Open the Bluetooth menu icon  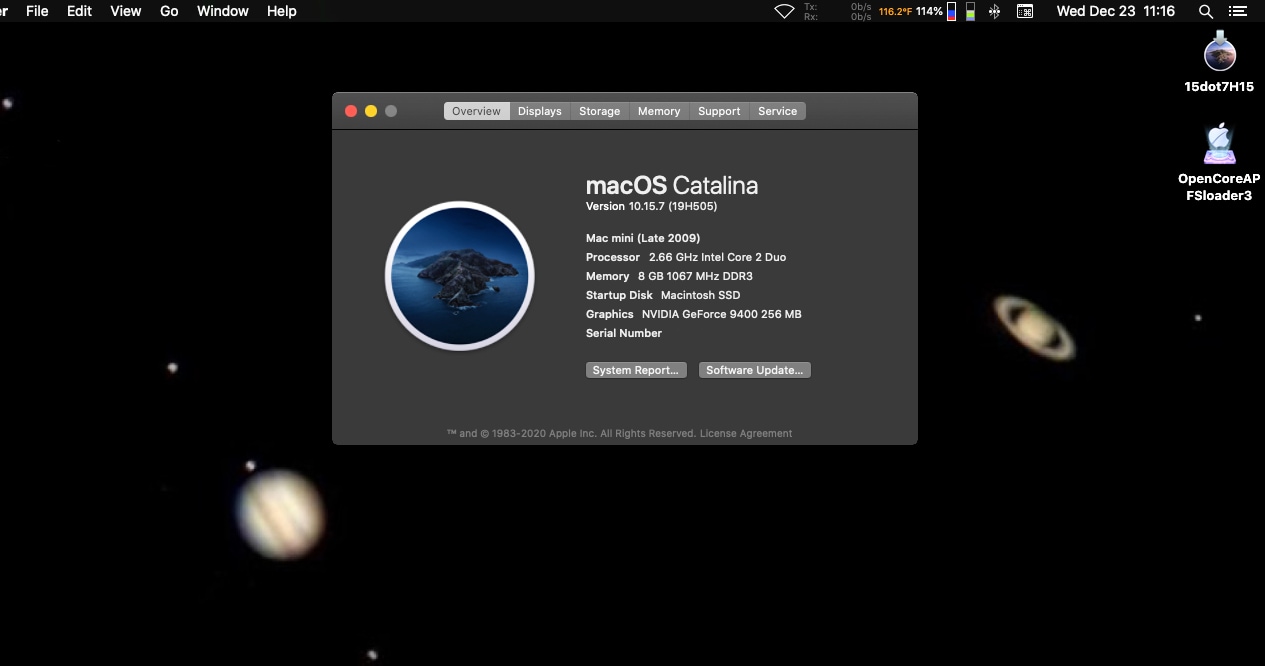[994, 11]
